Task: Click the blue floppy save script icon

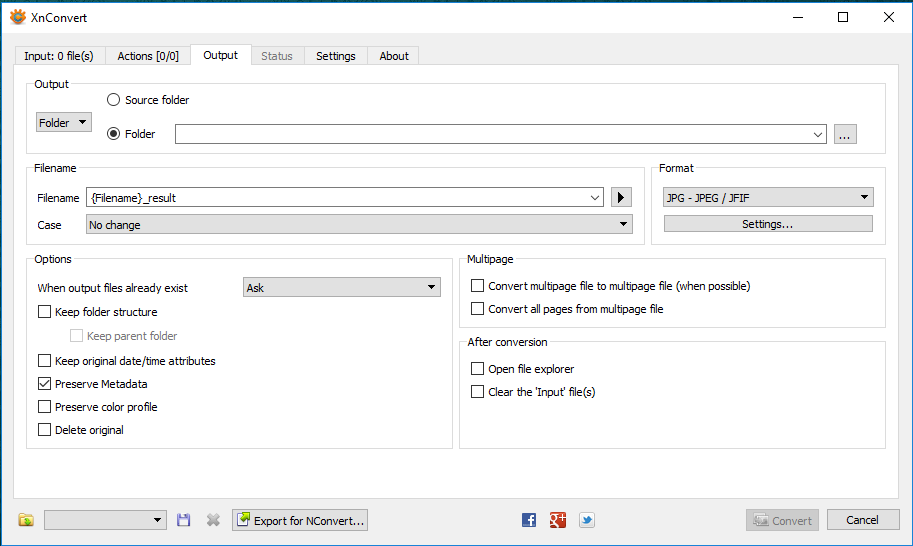Action: pos(183,520)
